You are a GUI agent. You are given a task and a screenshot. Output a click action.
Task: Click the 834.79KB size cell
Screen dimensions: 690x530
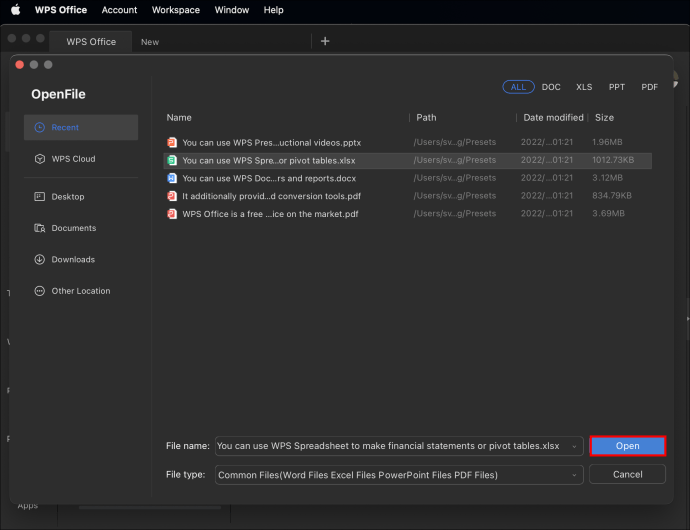(612, 195)
